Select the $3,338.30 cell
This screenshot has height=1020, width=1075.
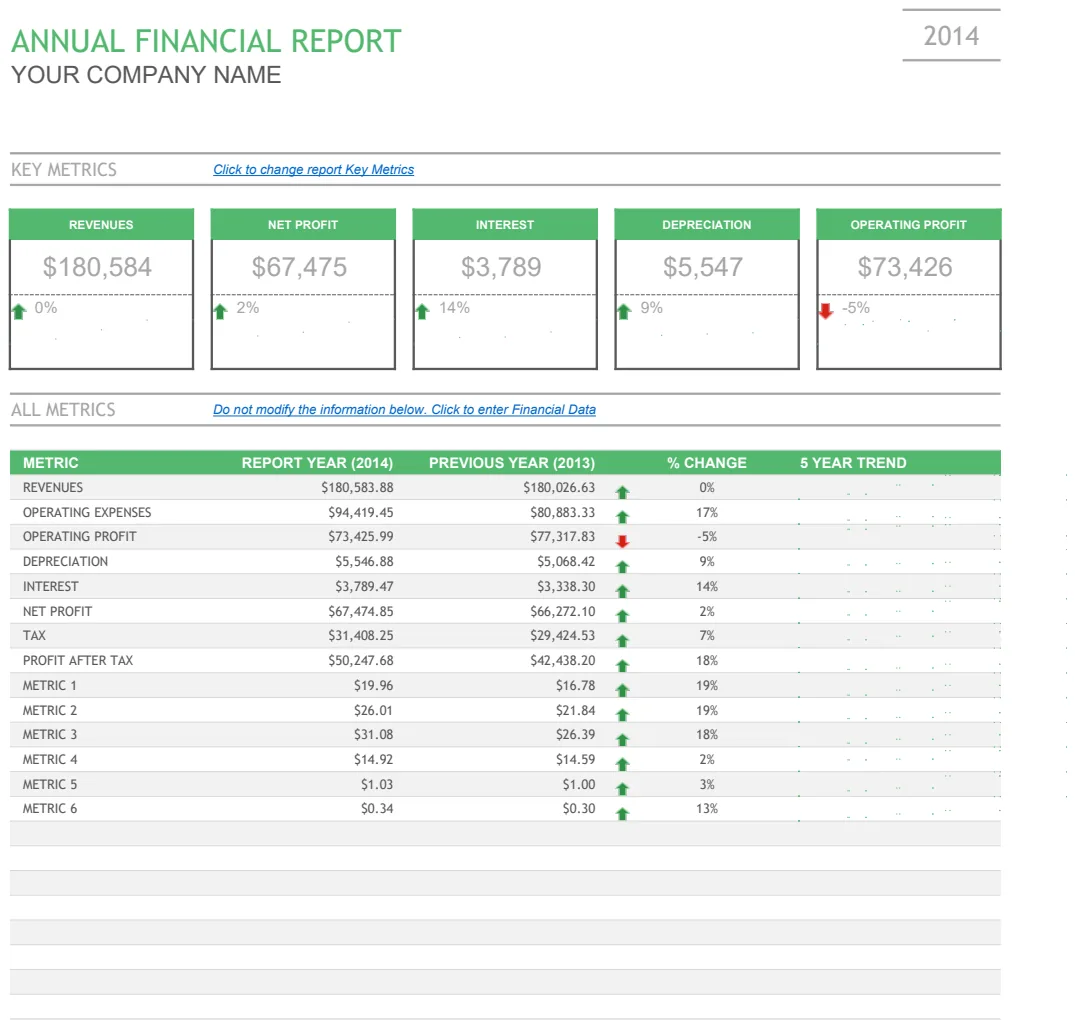(566, 586)
